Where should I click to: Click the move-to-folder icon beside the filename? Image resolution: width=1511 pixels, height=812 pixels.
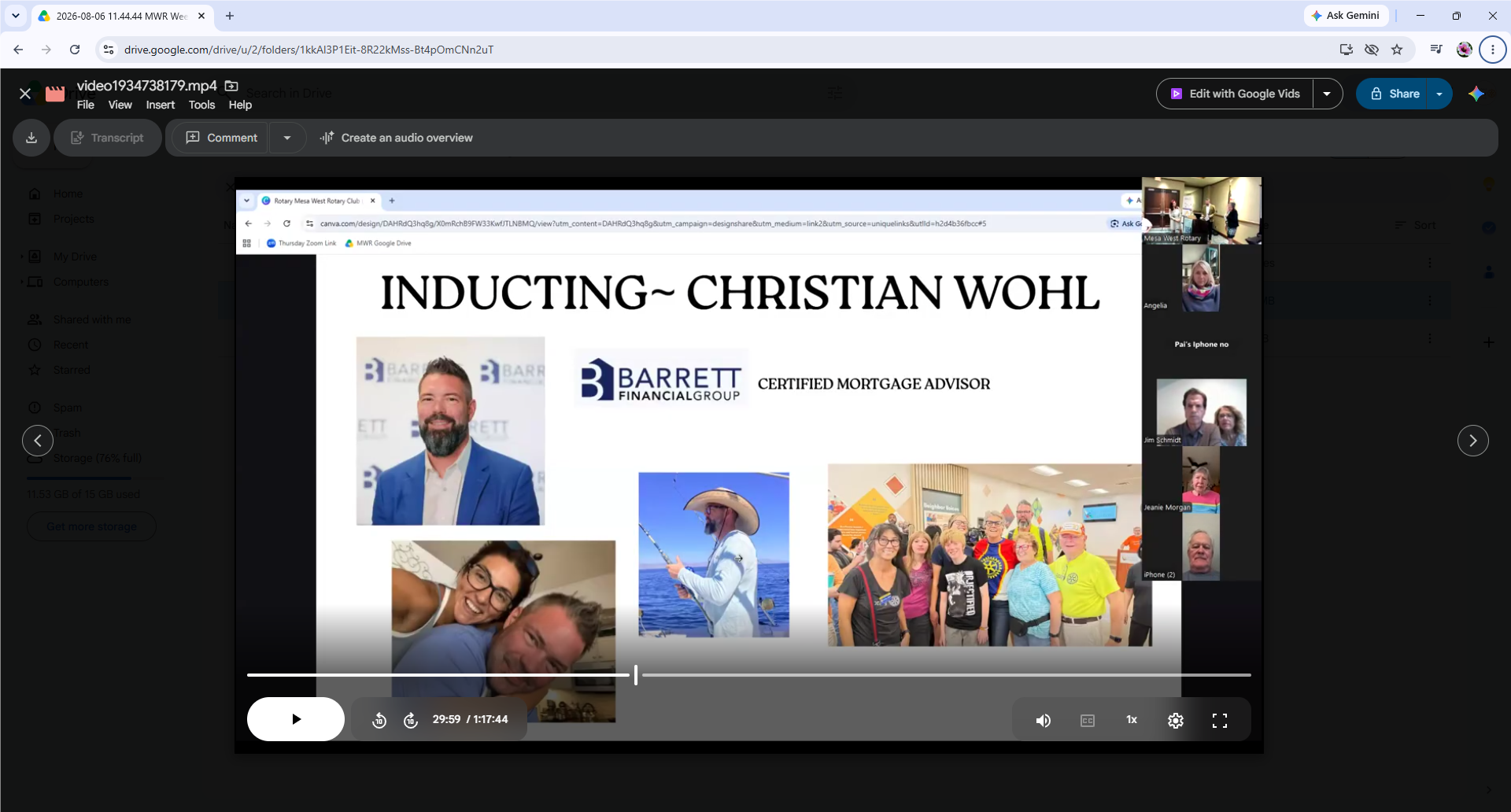click(x=231, y=86)
